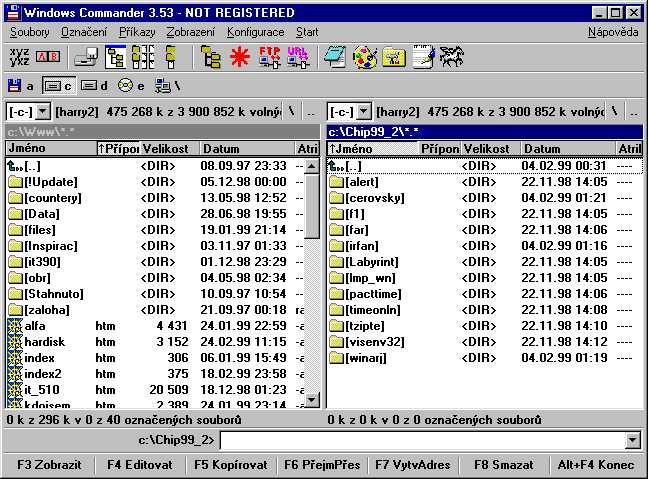Click the xyz name-only view toolbar icon
Screen dimensions: 648x479
tap(19, 57)
